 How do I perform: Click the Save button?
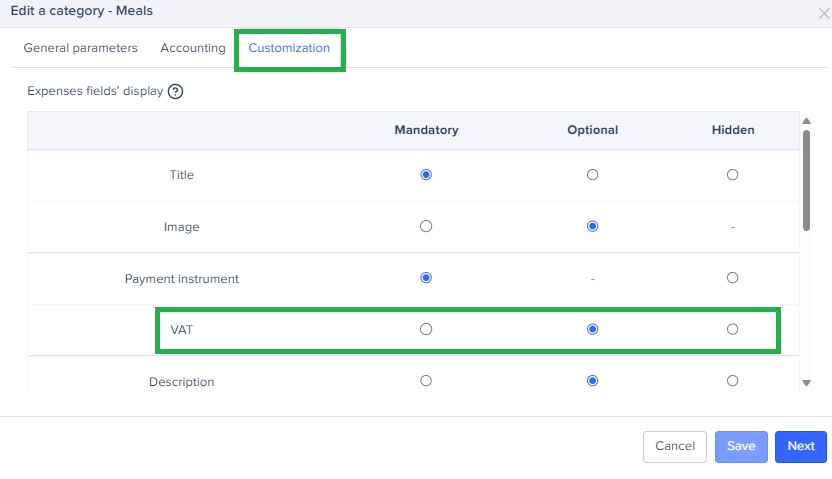pyautogui.click(x=741, y=446)
